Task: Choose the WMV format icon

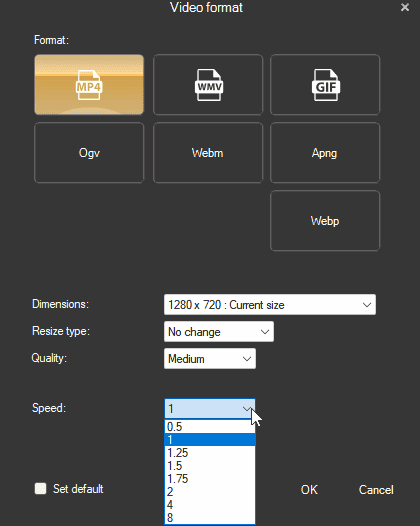Action: (208, 85)
